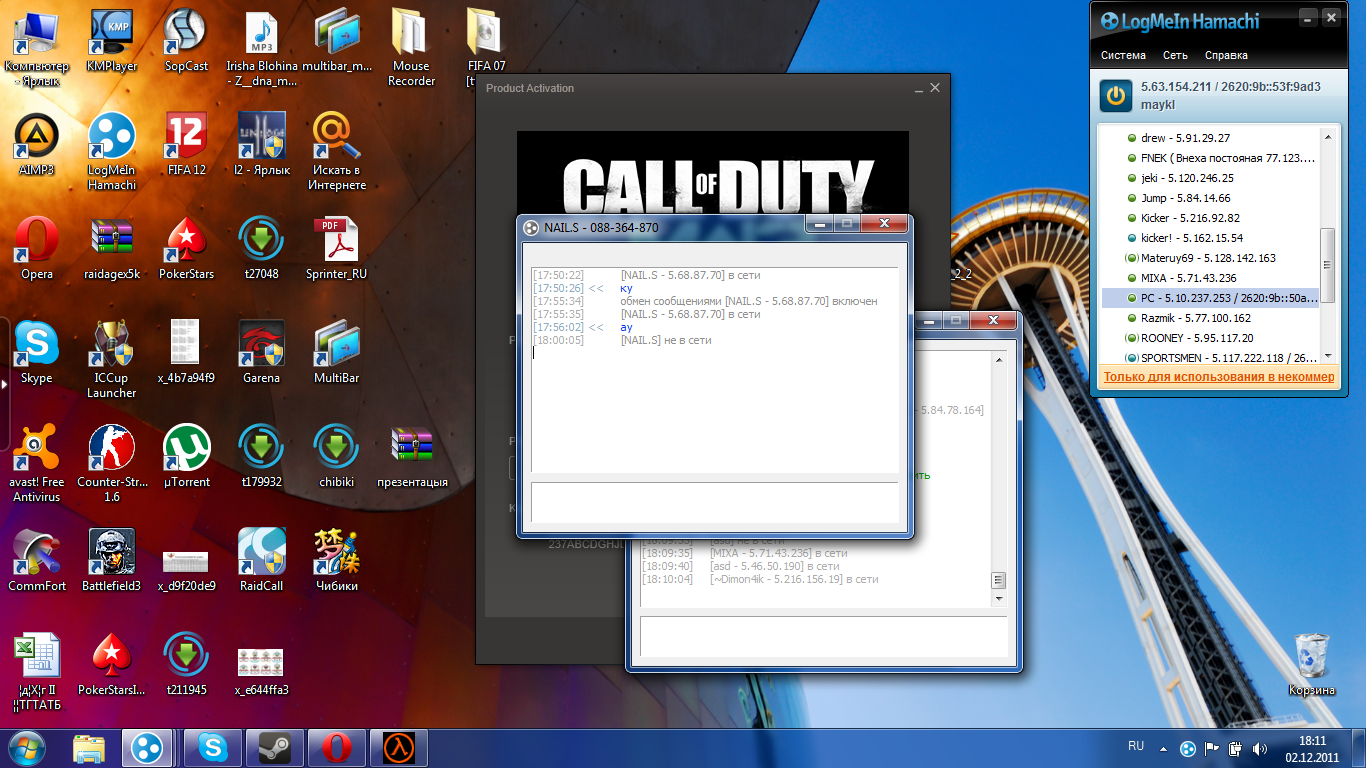
Task: Open the Корзина recycle bin
Action: click(1312, 664)
